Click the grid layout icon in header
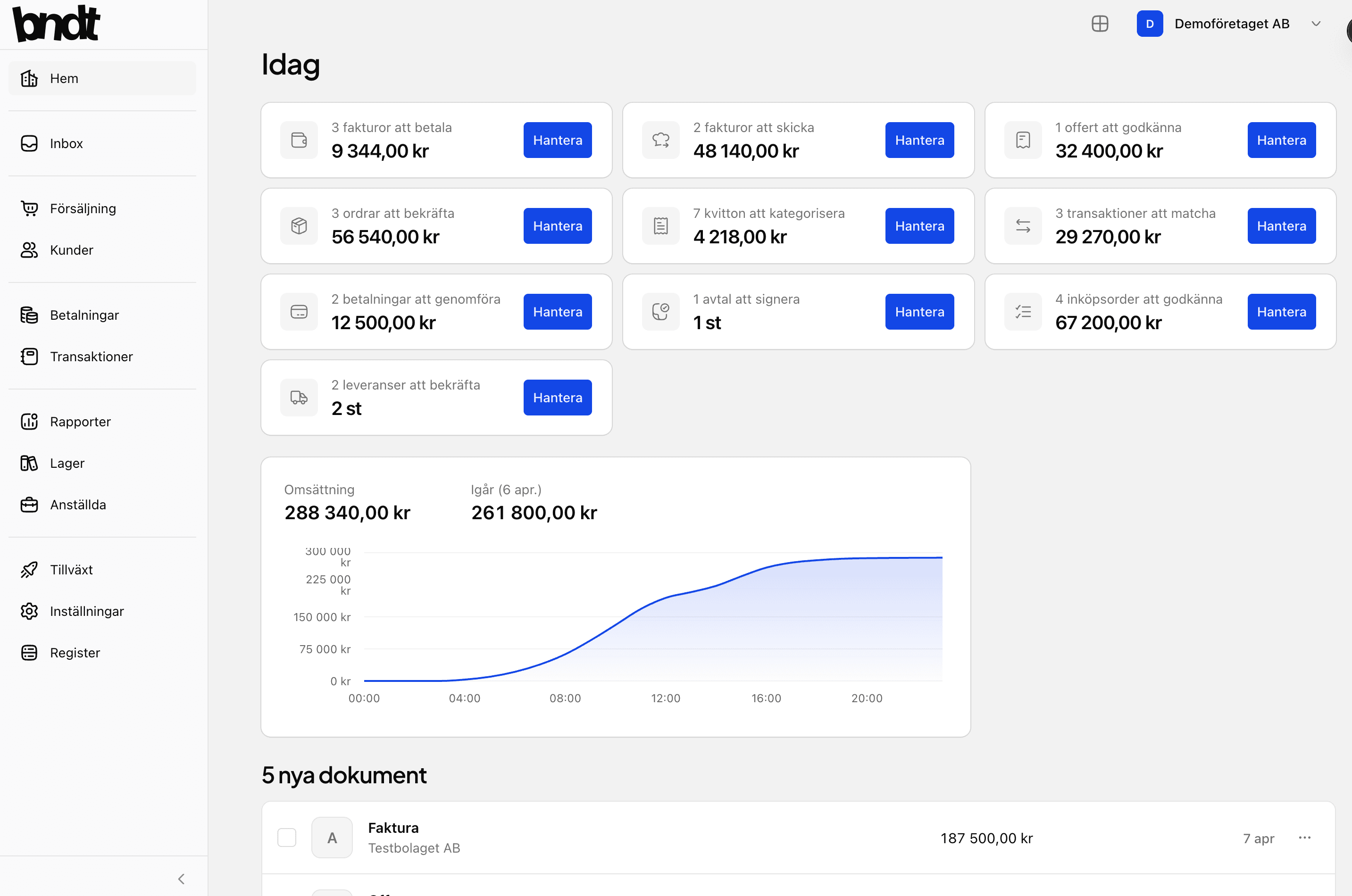This screenshot has width=1352, height=896. [x=1099, y=24]
